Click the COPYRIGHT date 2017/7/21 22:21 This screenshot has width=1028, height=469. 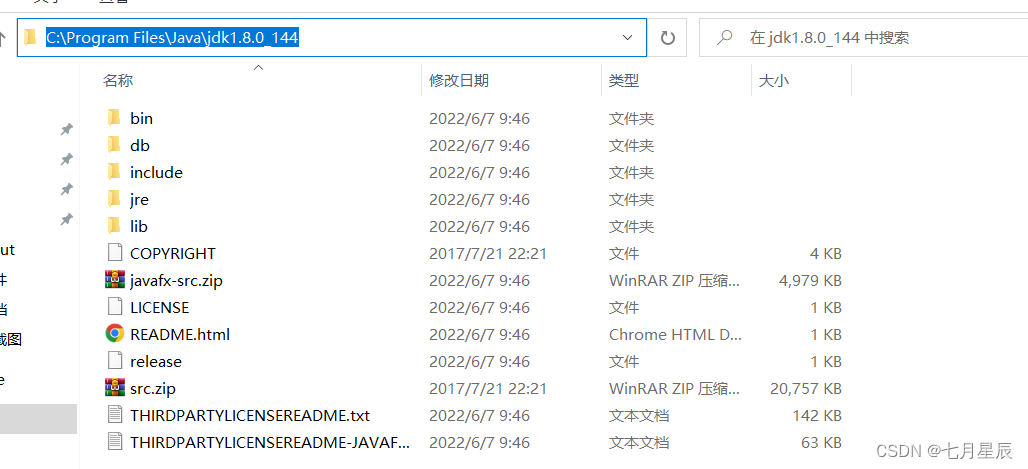(x=488, y=253)
